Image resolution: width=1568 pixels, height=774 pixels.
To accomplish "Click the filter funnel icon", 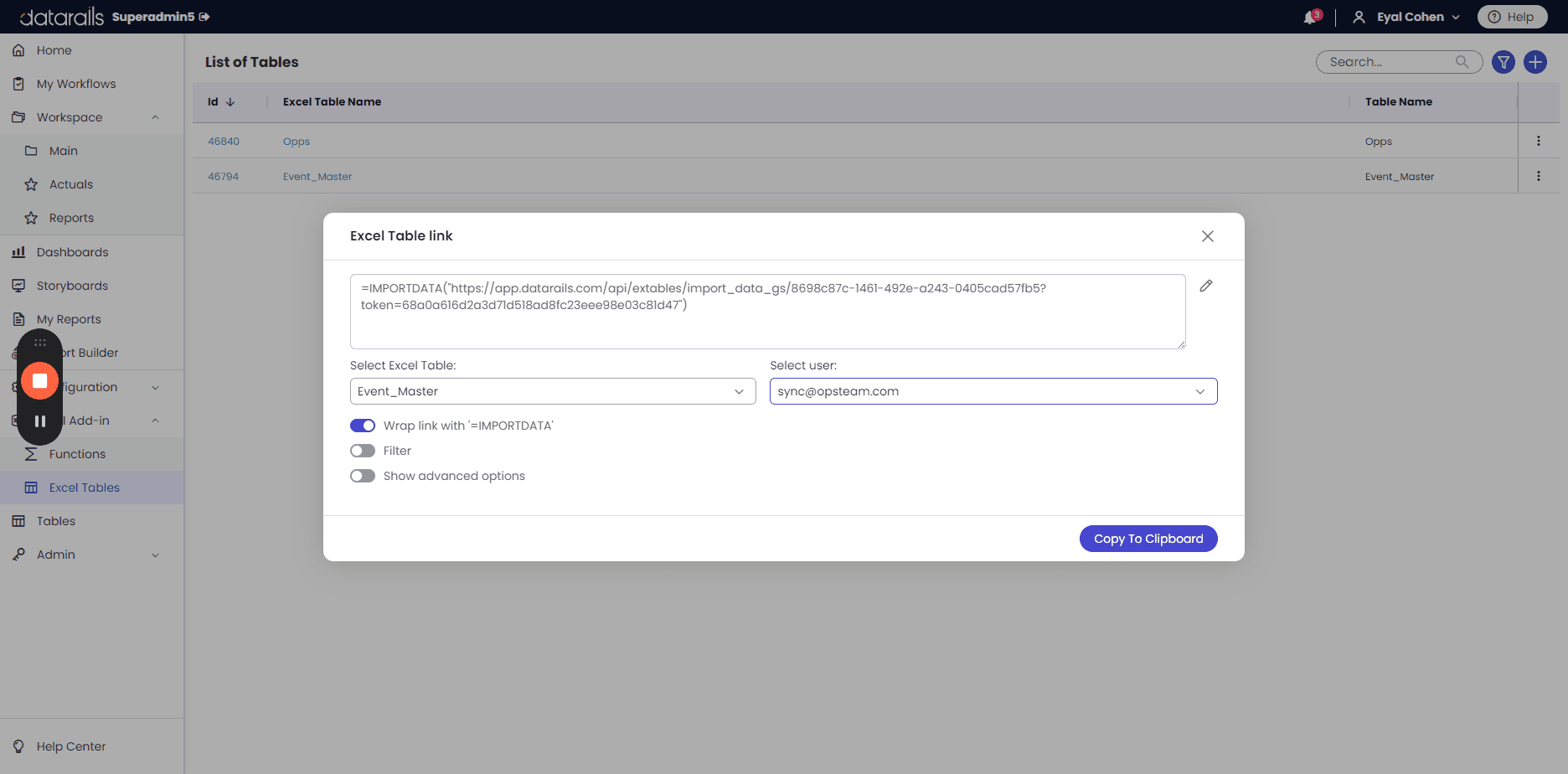I will 1504,62.
